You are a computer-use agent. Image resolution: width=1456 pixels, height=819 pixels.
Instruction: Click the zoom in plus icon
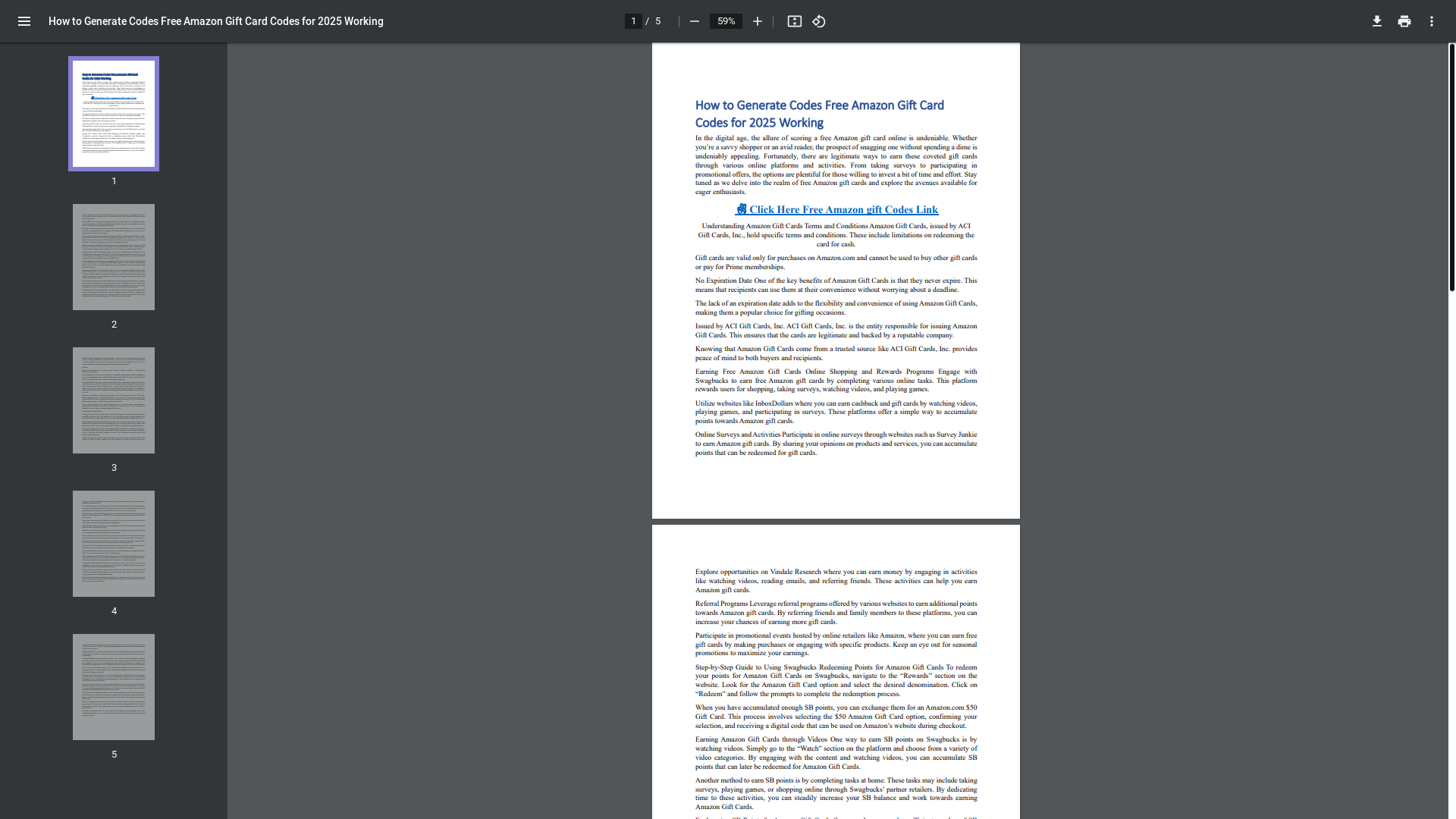[757, 21]
